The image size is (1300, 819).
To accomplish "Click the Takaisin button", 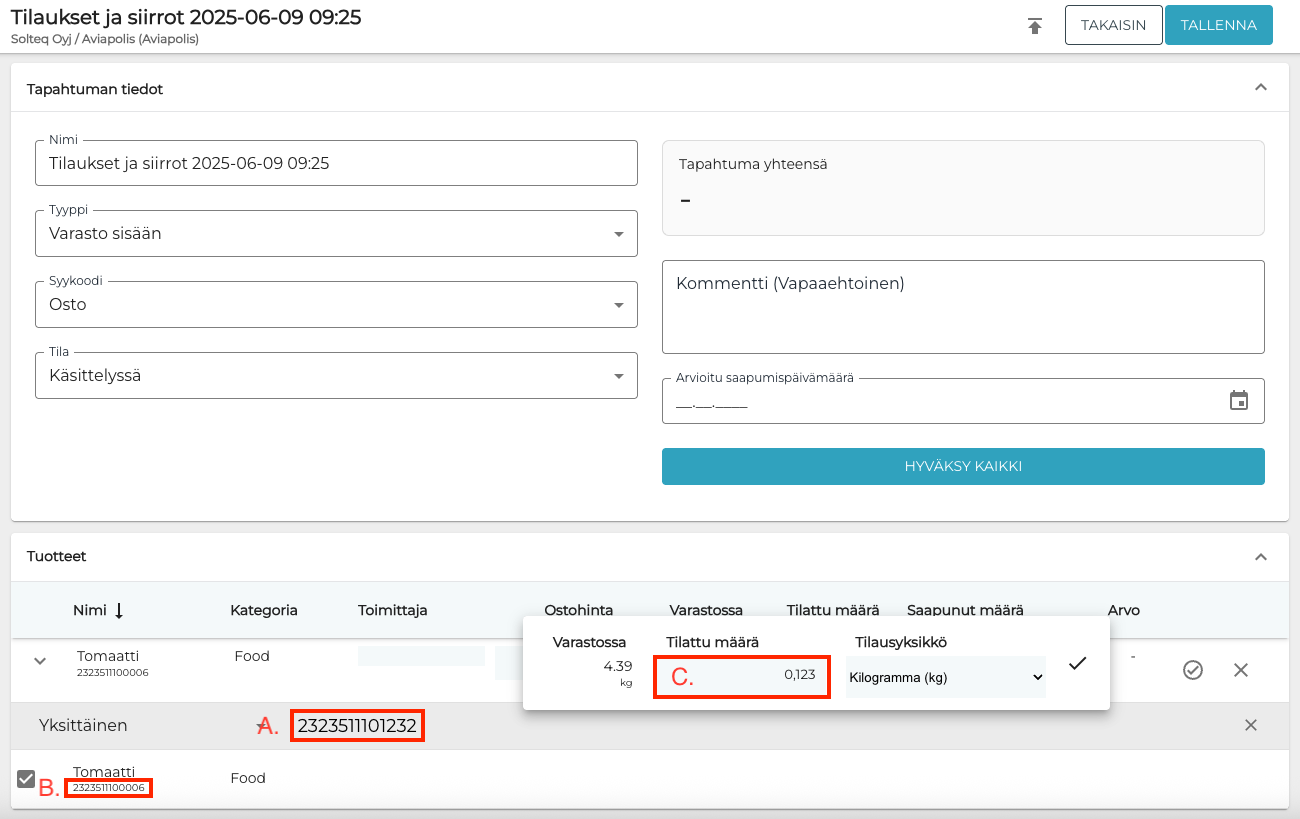I will (1113, 26).
